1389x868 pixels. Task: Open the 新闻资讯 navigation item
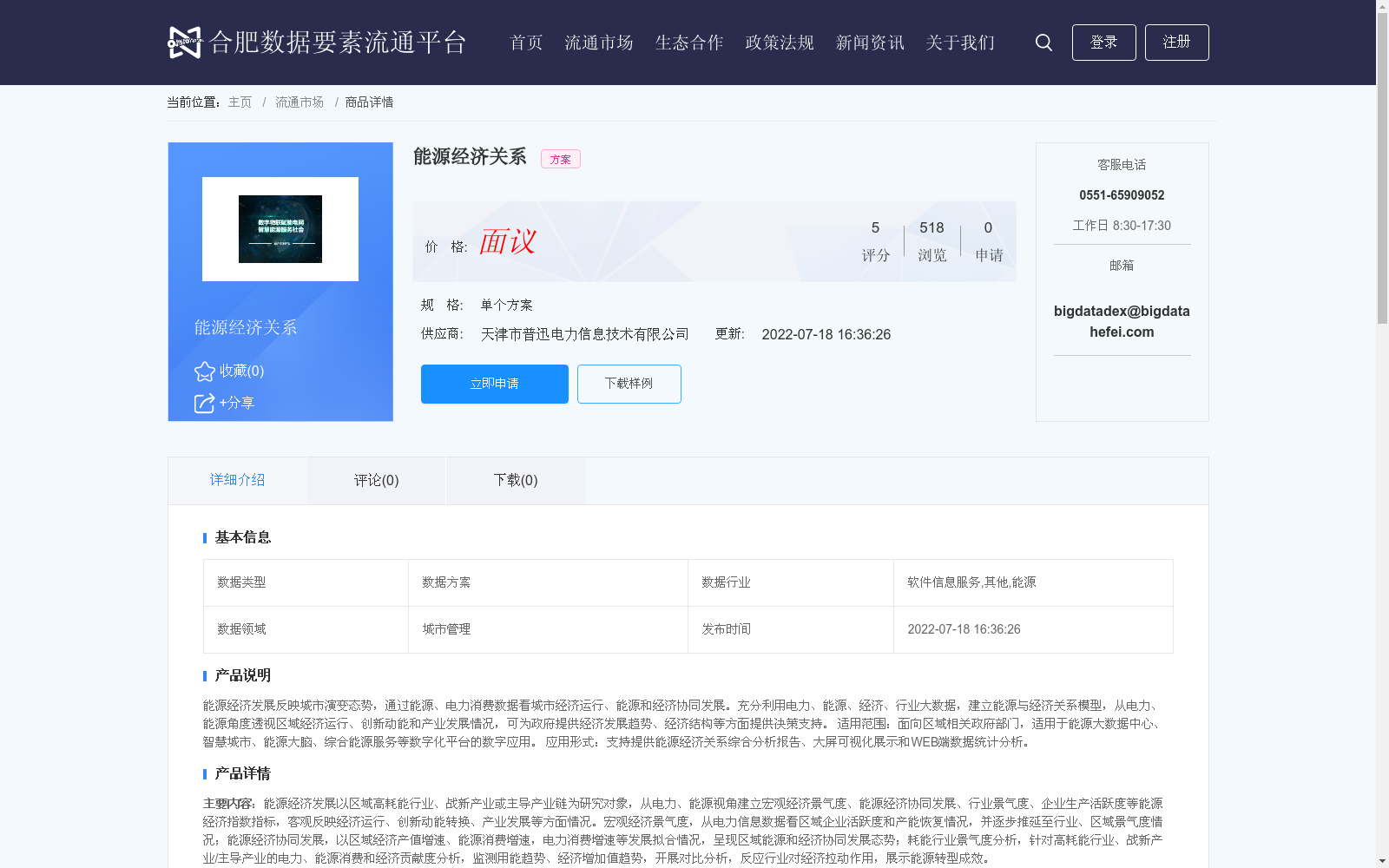click(870, 43)
